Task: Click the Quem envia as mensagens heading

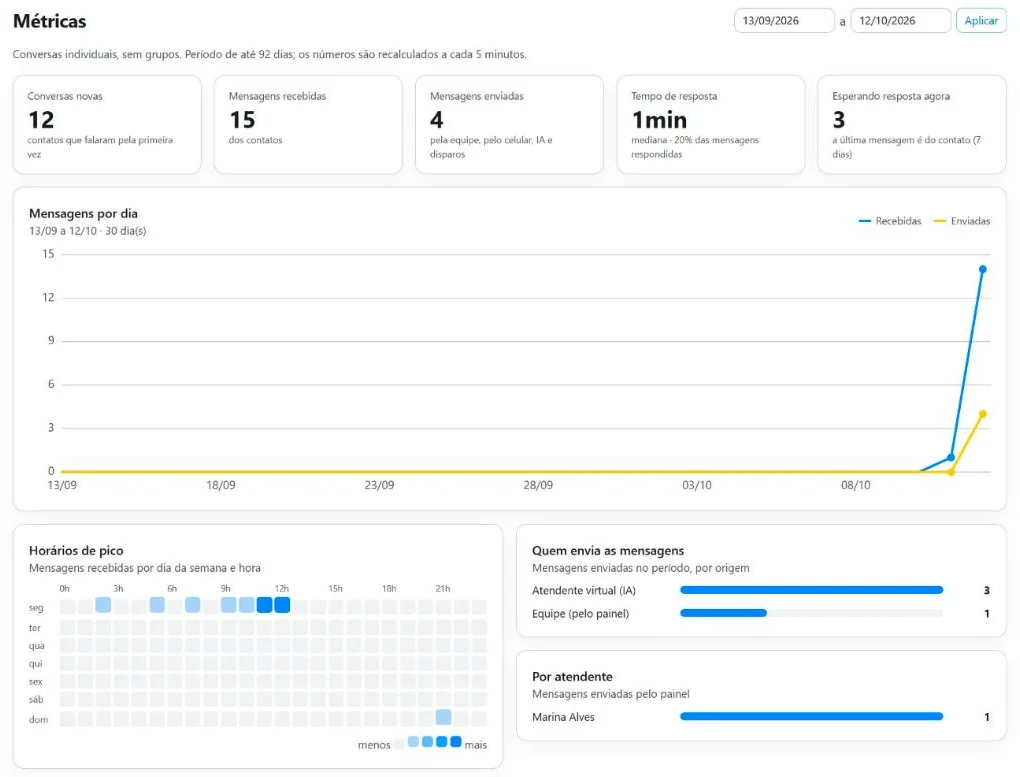Action: tap(608, 551)
